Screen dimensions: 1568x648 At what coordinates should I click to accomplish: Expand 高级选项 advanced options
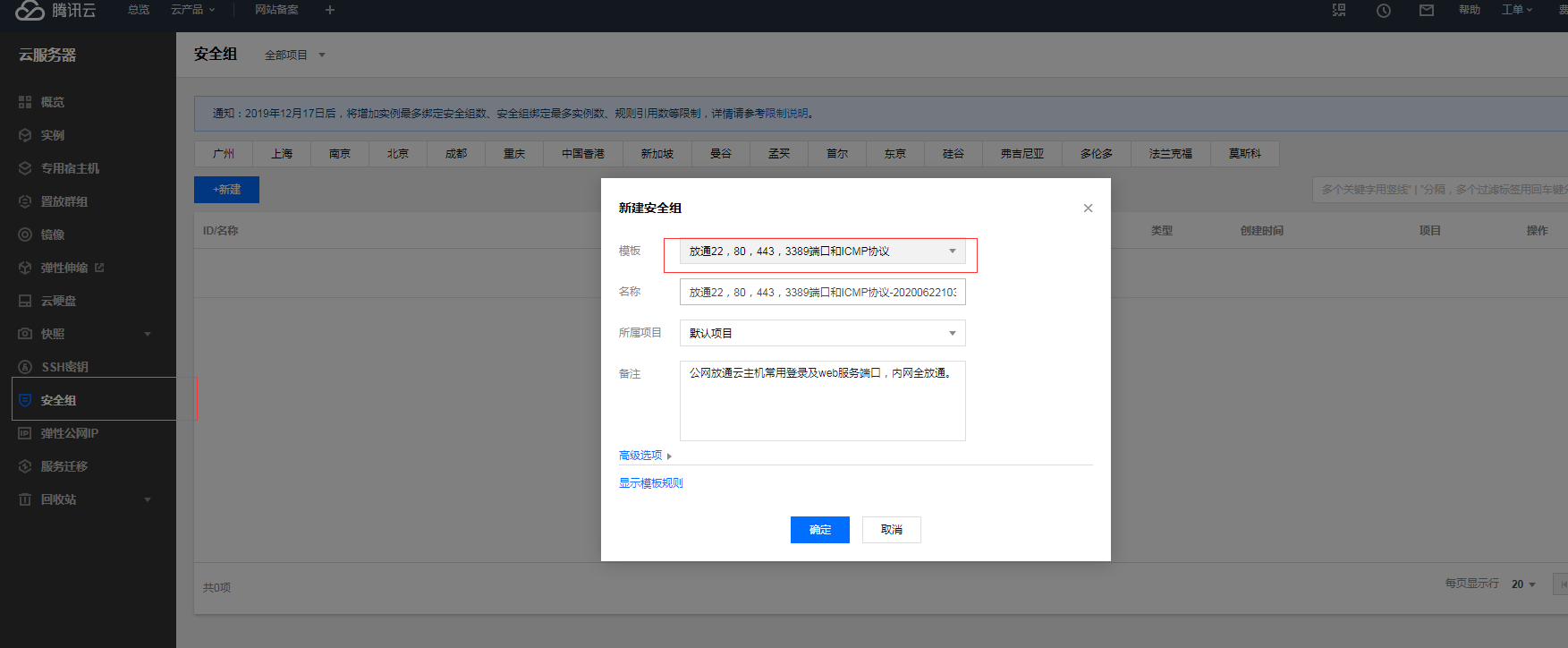tap(645, 456)
